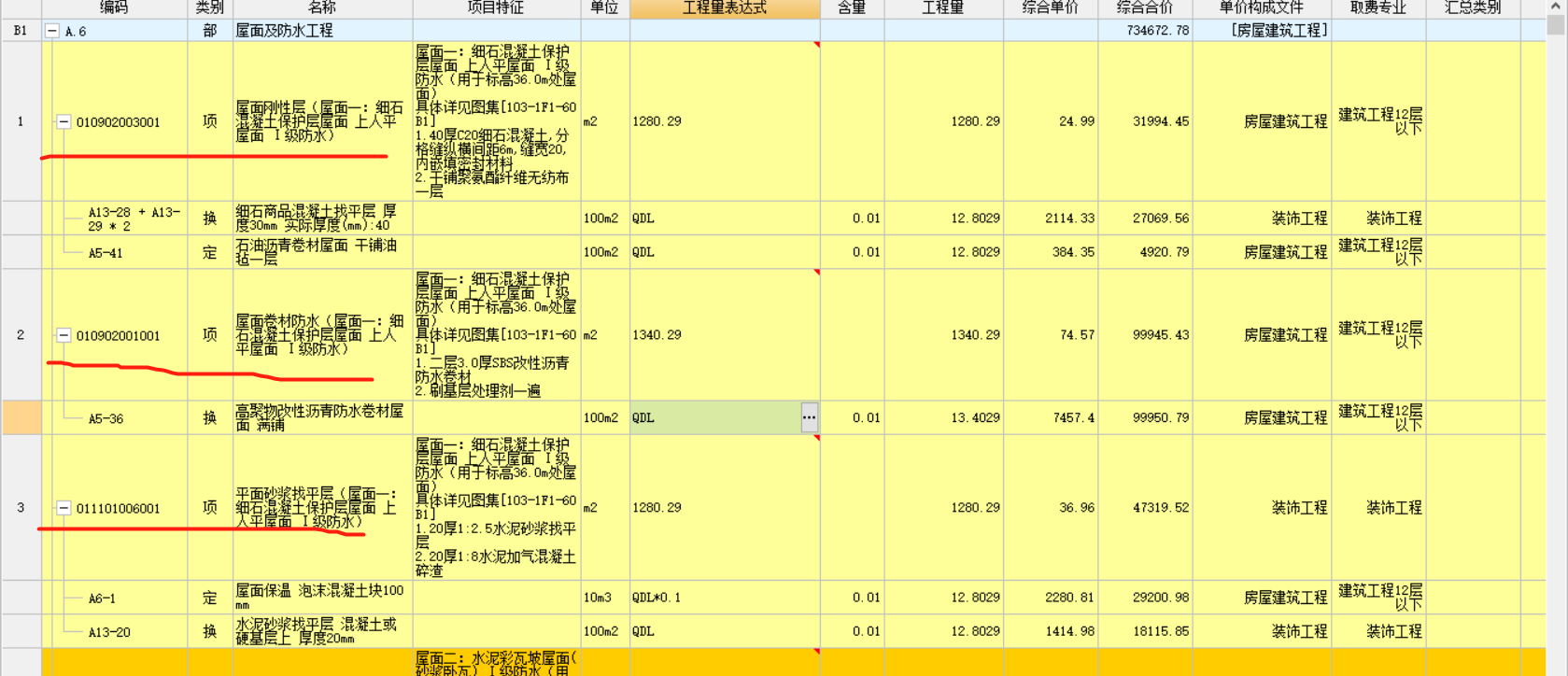This screenshot has height=676, width=1568.
Task: Click total price 47319.52
Action: point(1145,508)
